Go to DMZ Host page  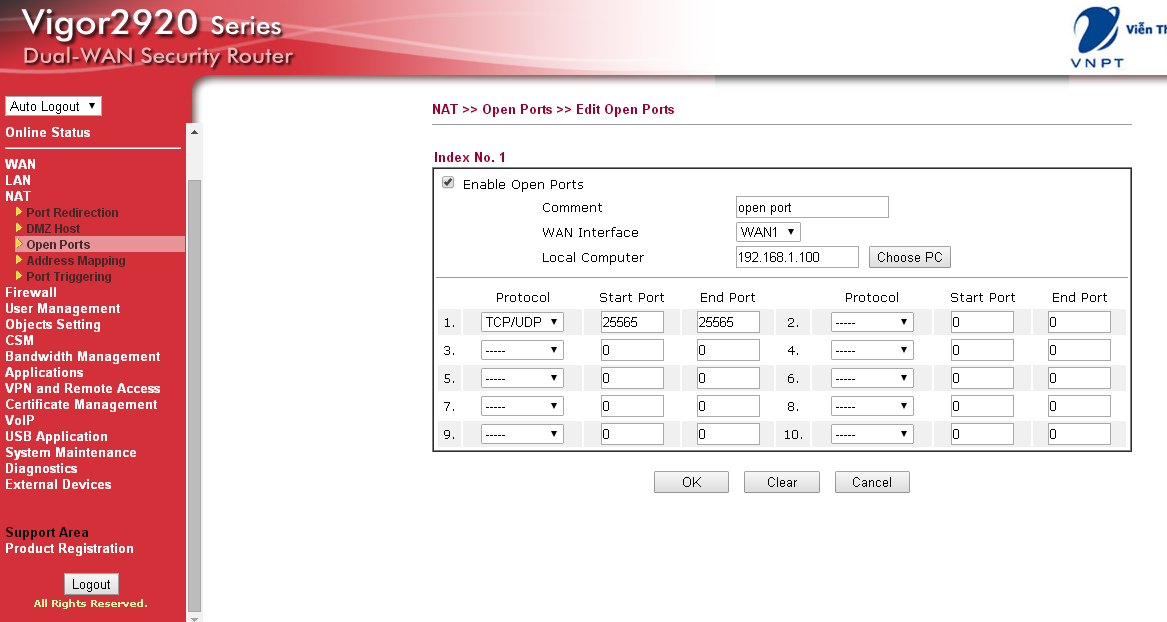pyautogui.click(x=53, y=228)
